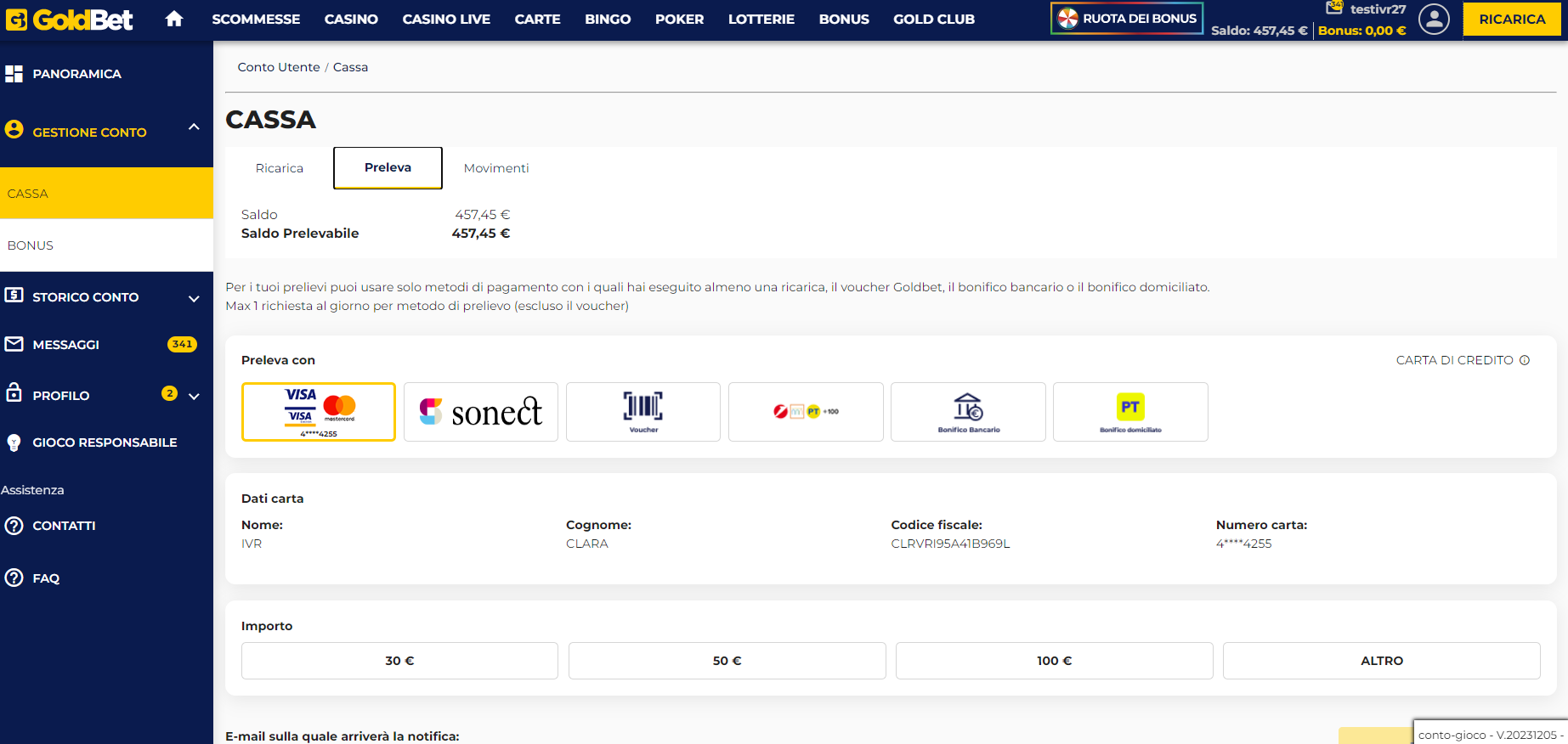
Task: Select the PT +100 postal payment method
Action: 806,412
